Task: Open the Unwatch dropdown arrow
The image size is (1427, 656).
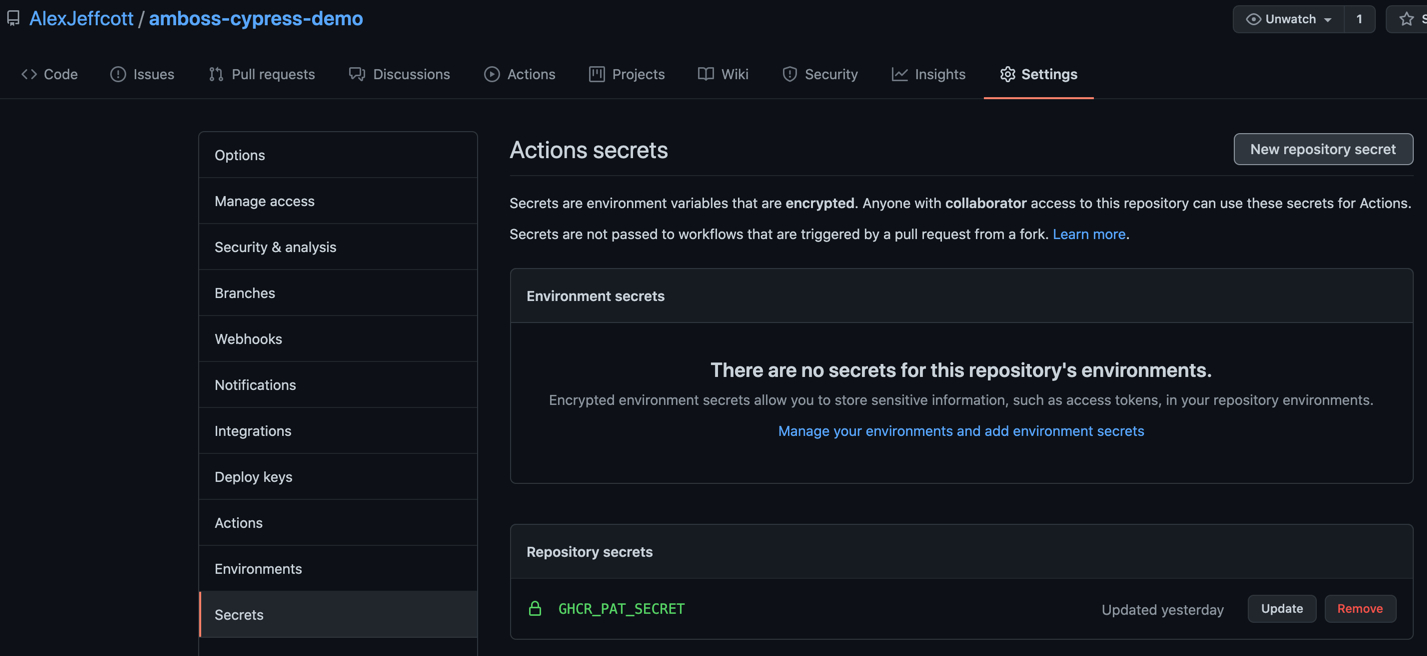Action: [1328, 20]
